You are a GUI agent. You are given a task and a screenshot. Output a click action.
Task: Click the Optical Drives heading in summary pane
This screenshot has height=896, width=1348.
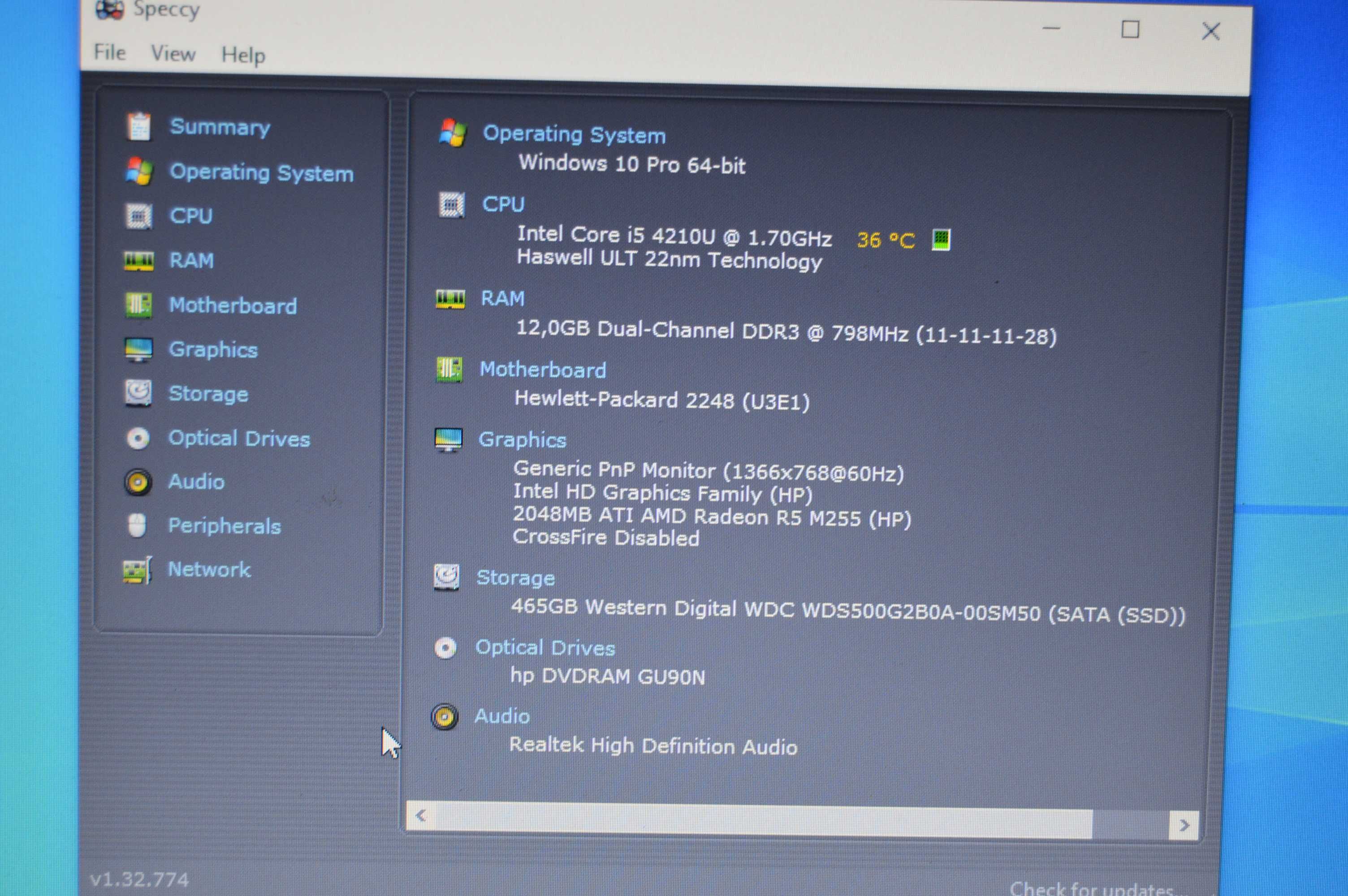click(x=545, y=647)
